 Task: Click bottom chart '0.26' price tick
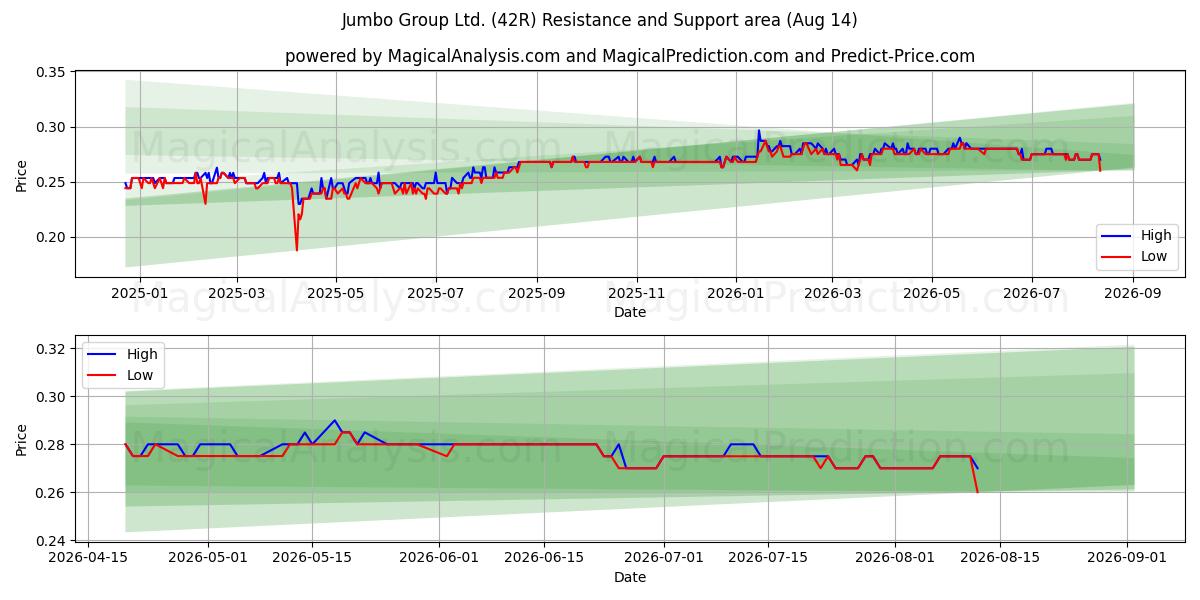pyautogui.click(x=52, y=493)
